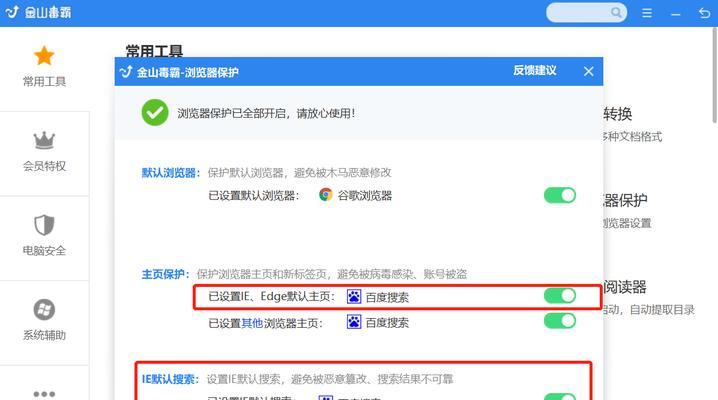Toggle IE、Edge默认主页 protection switch

coord(560,296)
